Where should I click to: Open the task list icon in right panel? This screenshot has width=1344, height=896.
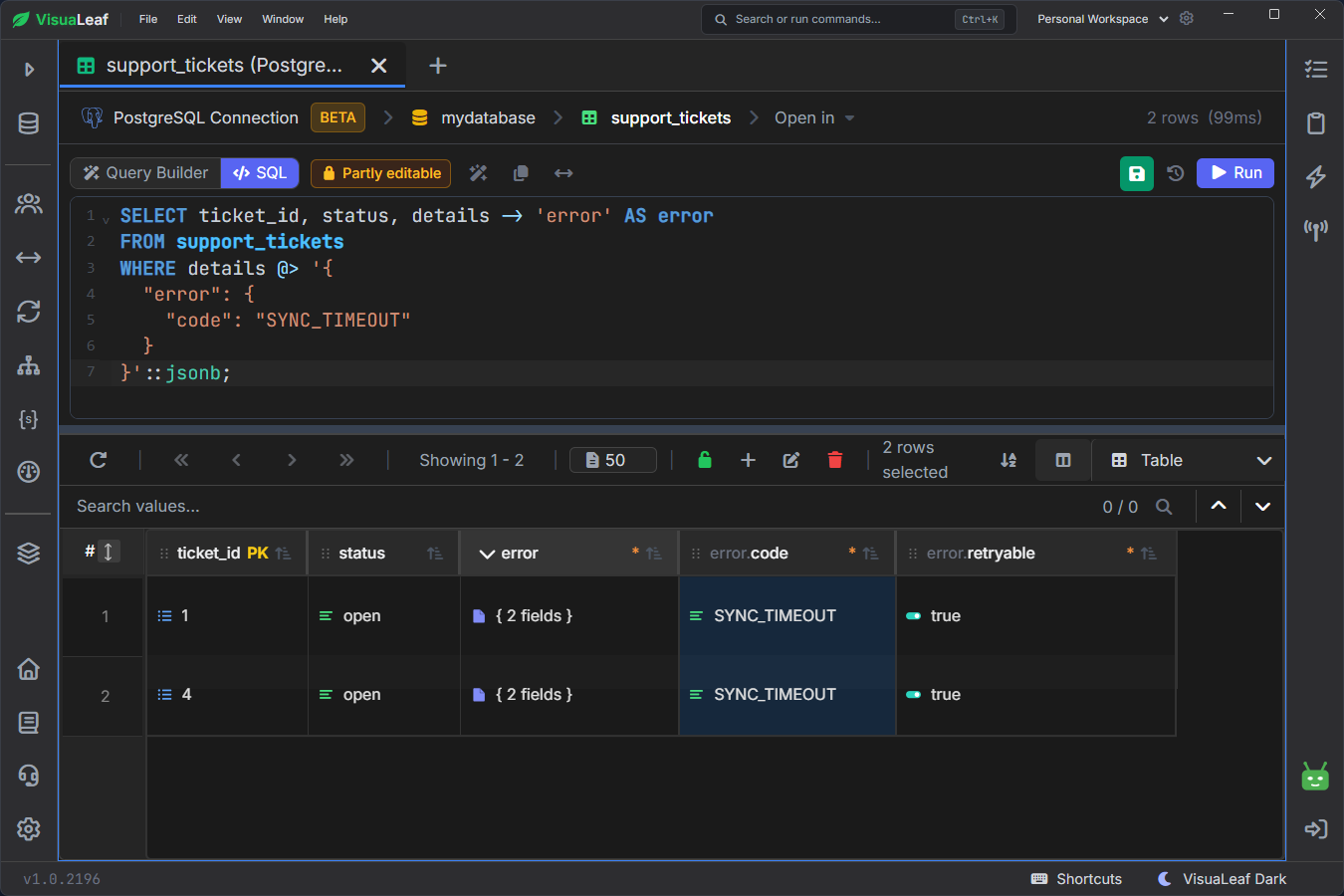[1316, 69]
